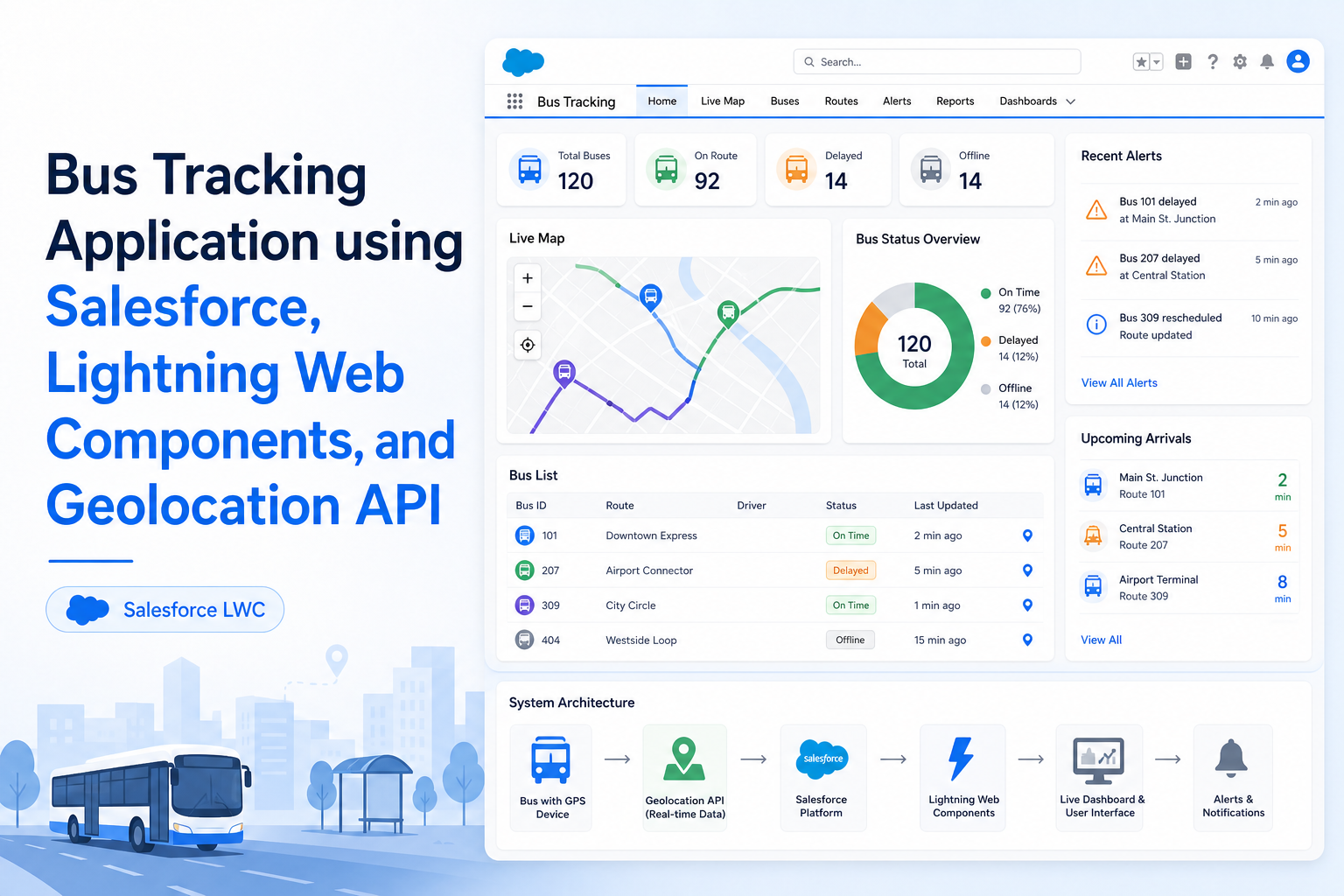Click the On Time legend dot

click(986, 293)
